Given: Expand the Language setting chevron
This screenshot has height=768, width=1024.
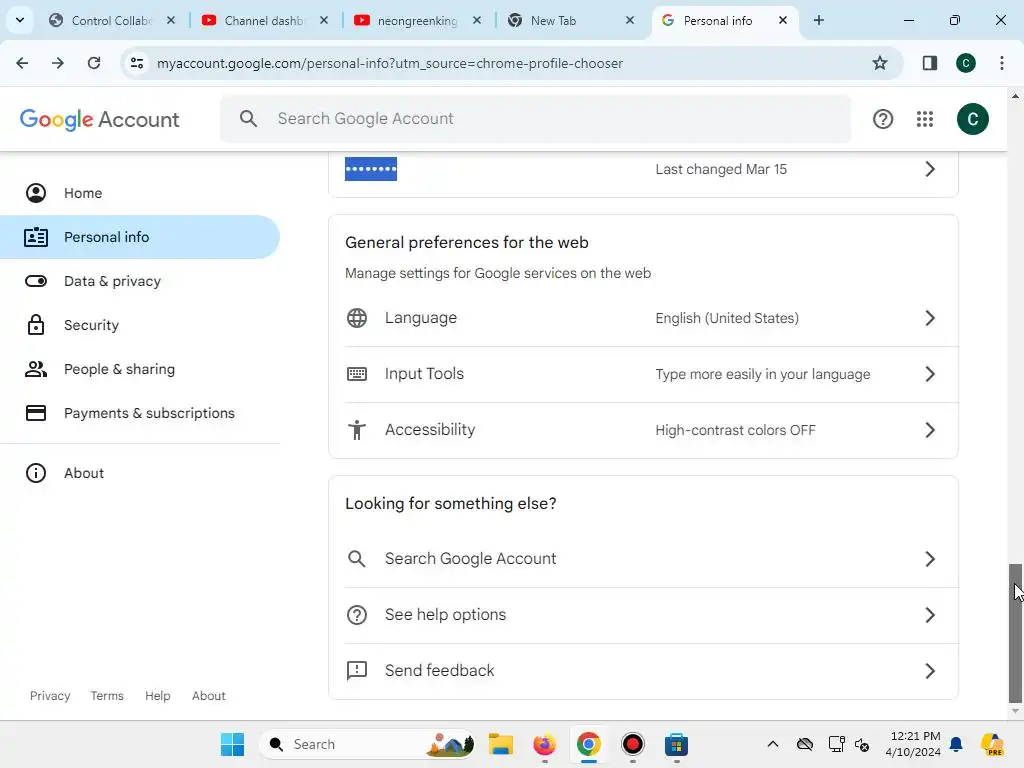Looking at the screenshot, I should point(930,318).
